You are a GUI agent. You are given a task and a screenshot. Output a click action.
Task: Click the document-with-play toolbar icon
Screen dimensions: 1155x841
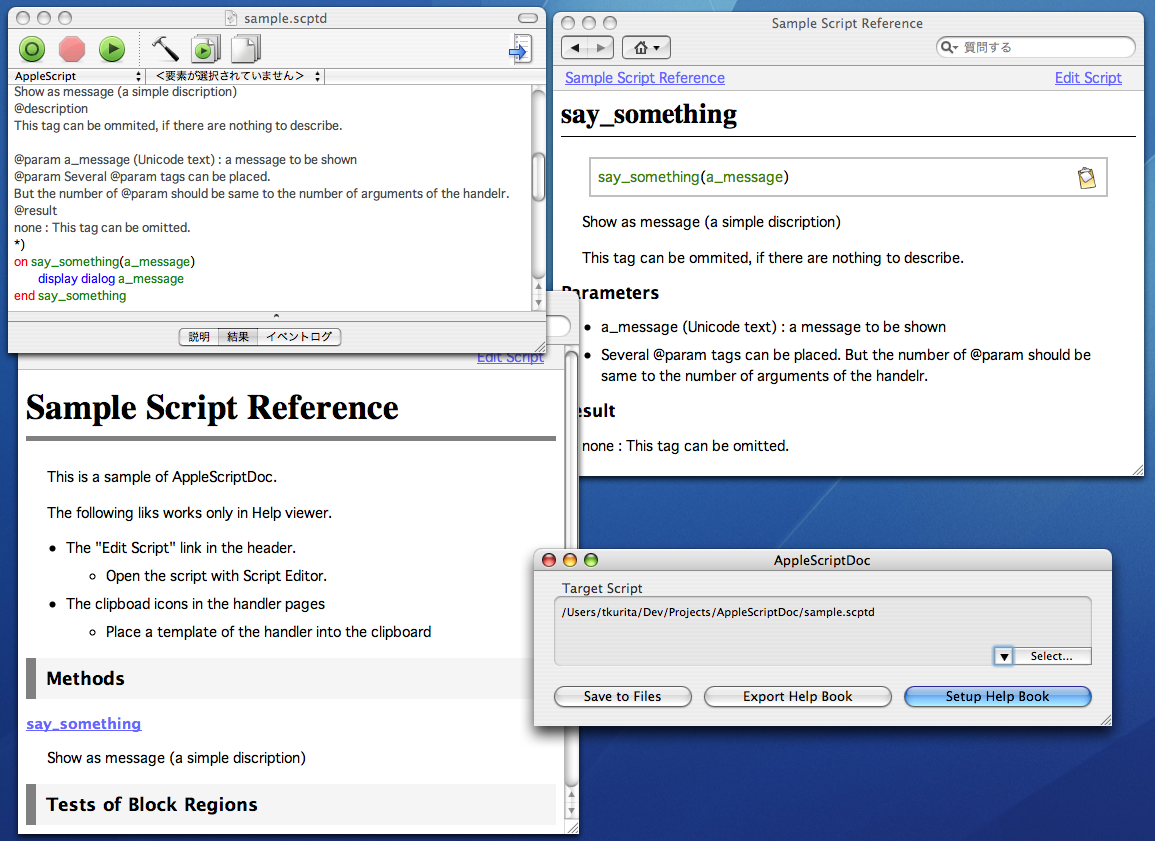(x=206, y=49)
